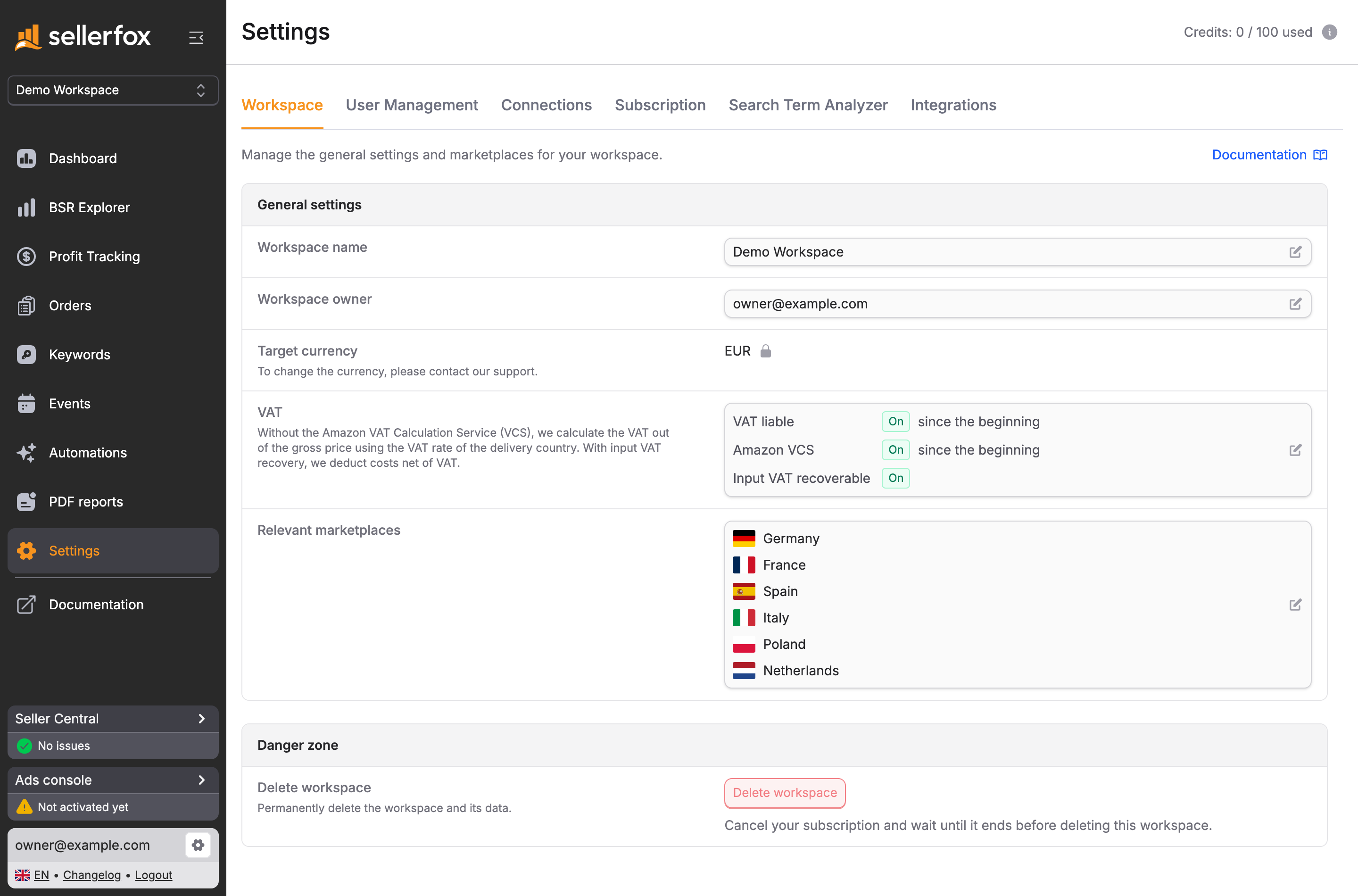Open BSR Explorer from sidebar
Image resolution: width=1358 pixels, height=896 pixels.
(113, 207)
